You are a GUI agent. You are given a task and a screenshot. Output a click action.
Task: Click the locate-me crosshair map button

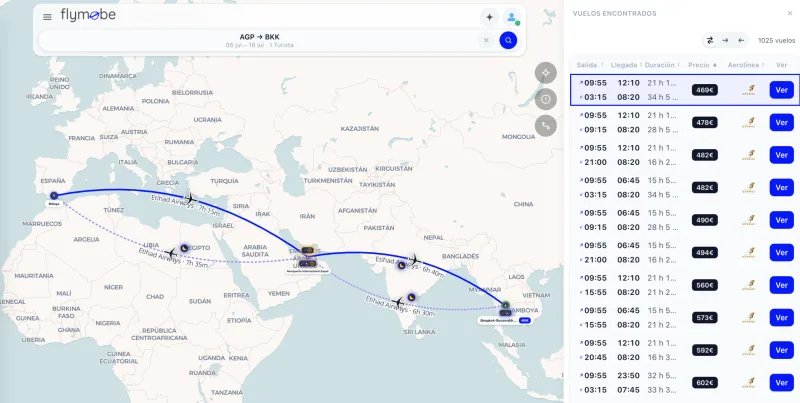tap(545, 73)
